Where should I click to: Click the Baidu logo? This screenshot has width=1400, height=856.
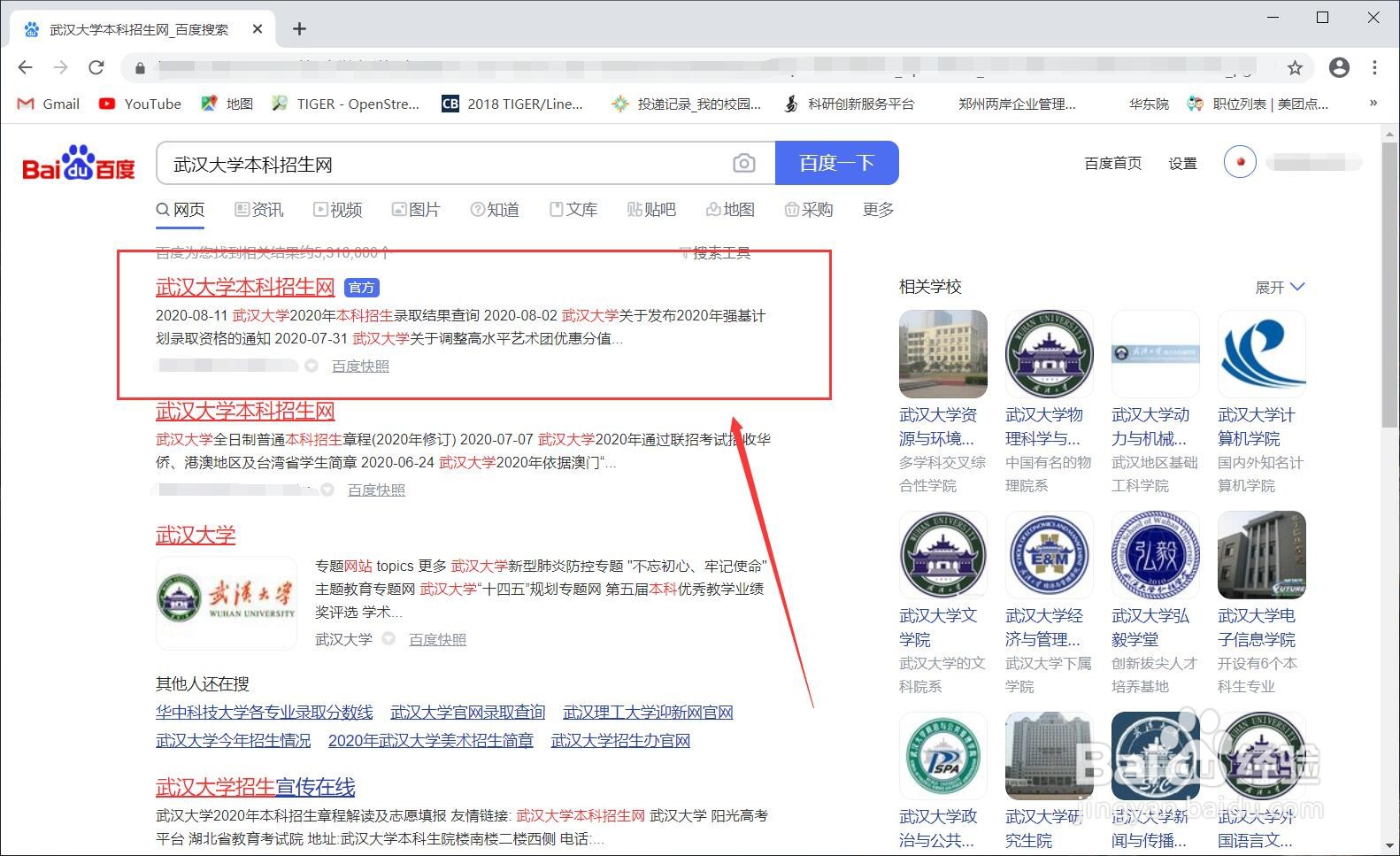[78, 163]
